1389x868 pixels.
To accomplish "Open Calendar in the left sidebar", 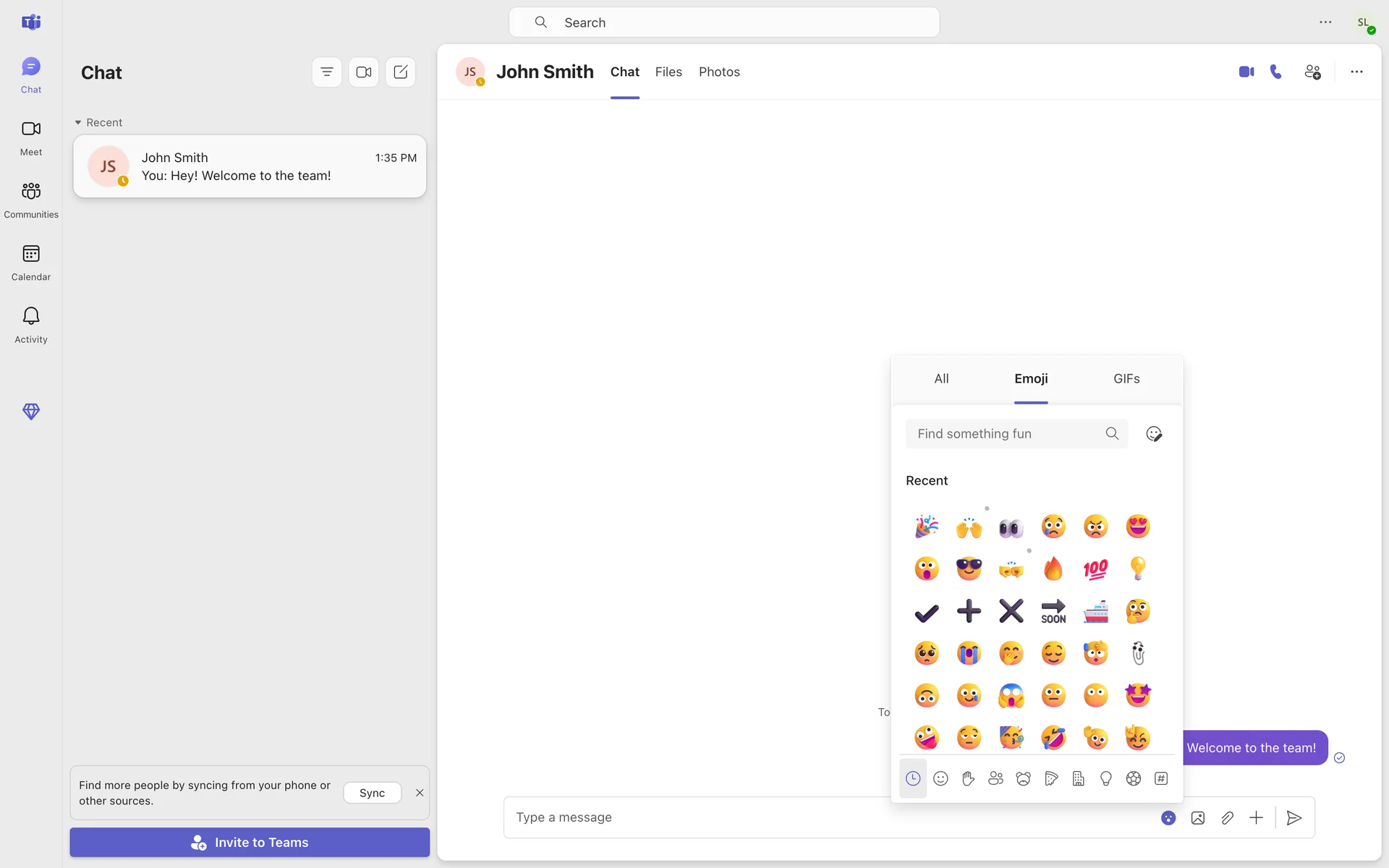I will 30,262.
